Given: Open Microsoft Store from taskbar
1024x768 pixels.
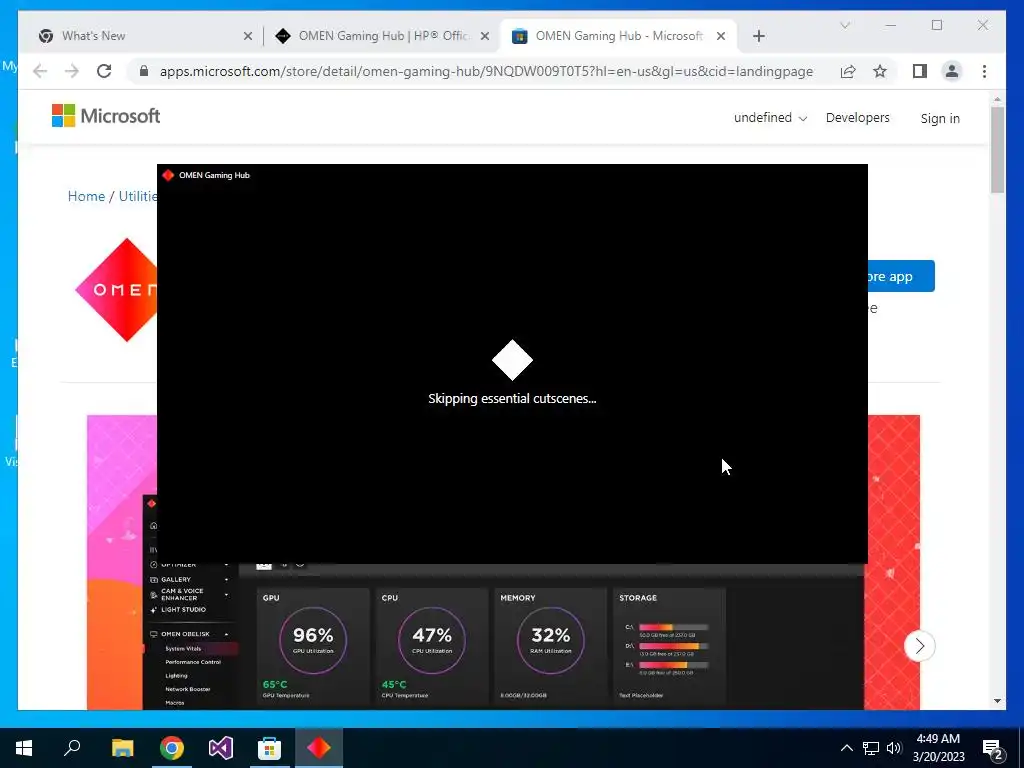Looking at the screenshot, I should 269,748.
